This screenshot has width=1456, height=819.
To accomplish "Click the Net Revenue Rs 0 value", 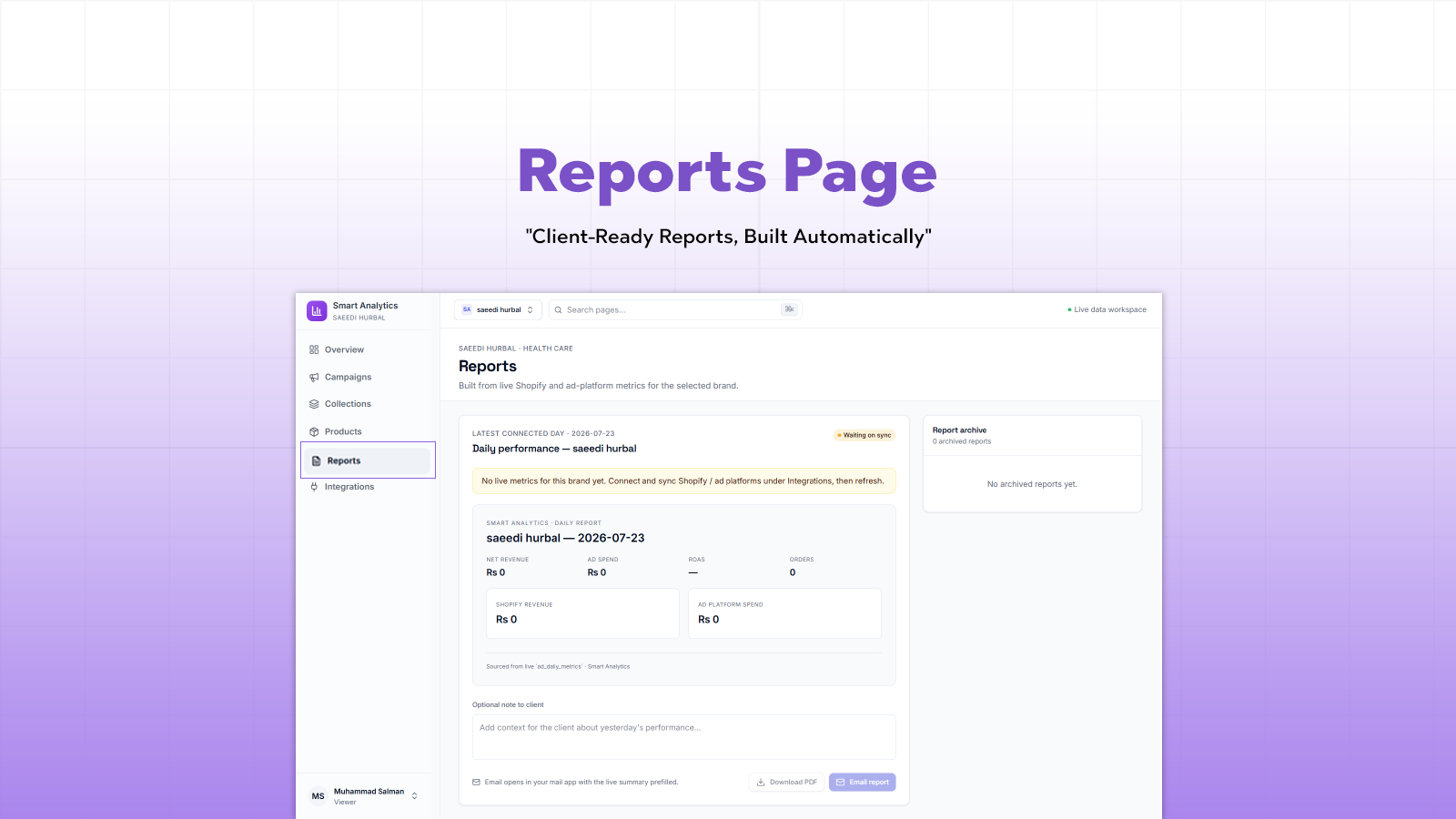I will [496, 572].
